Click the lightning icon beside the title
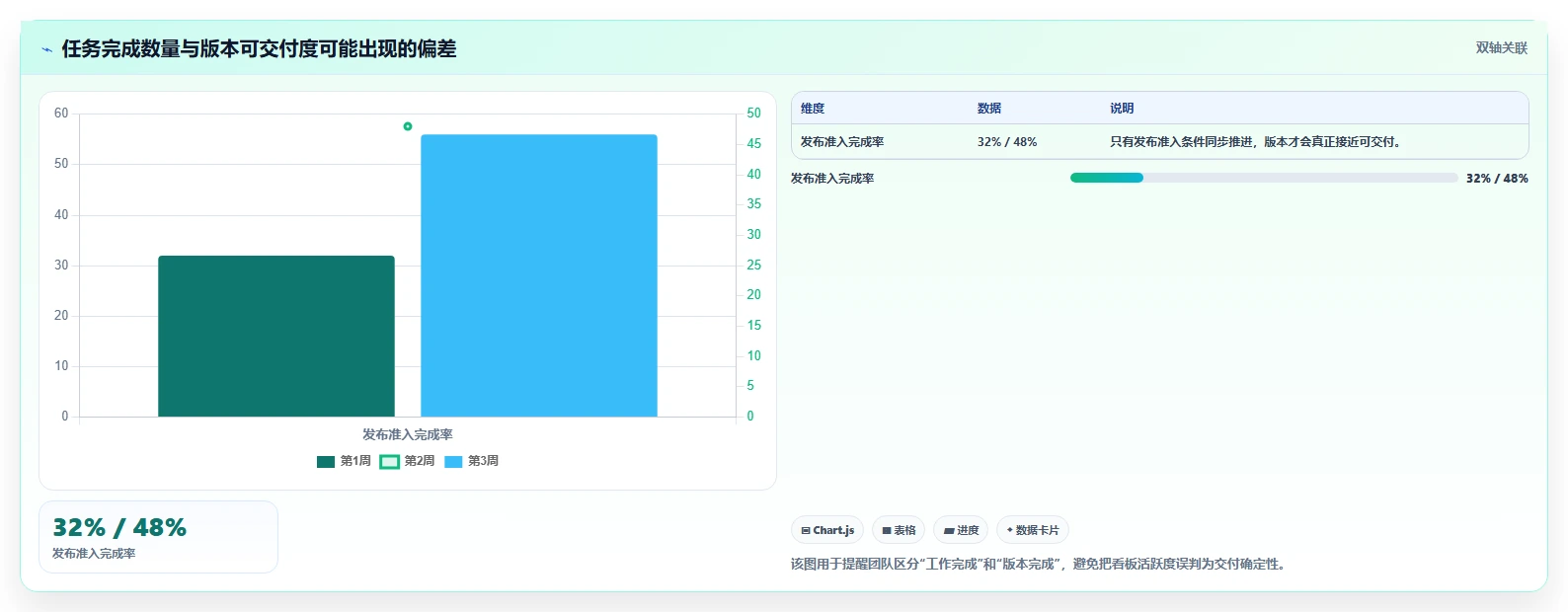The height and width of the screenshot is (612, 1568). click(46, 49)
